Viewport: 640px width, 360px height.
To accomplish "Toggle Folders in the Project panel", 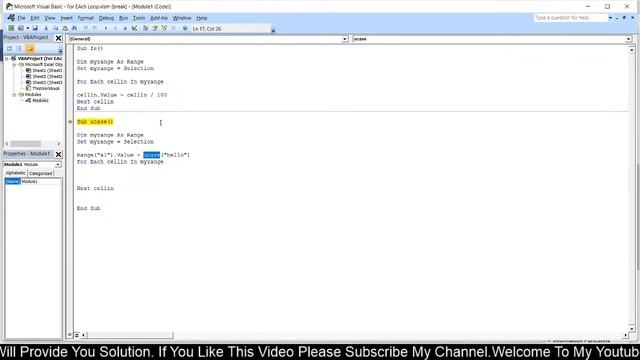I will point(30,49).
